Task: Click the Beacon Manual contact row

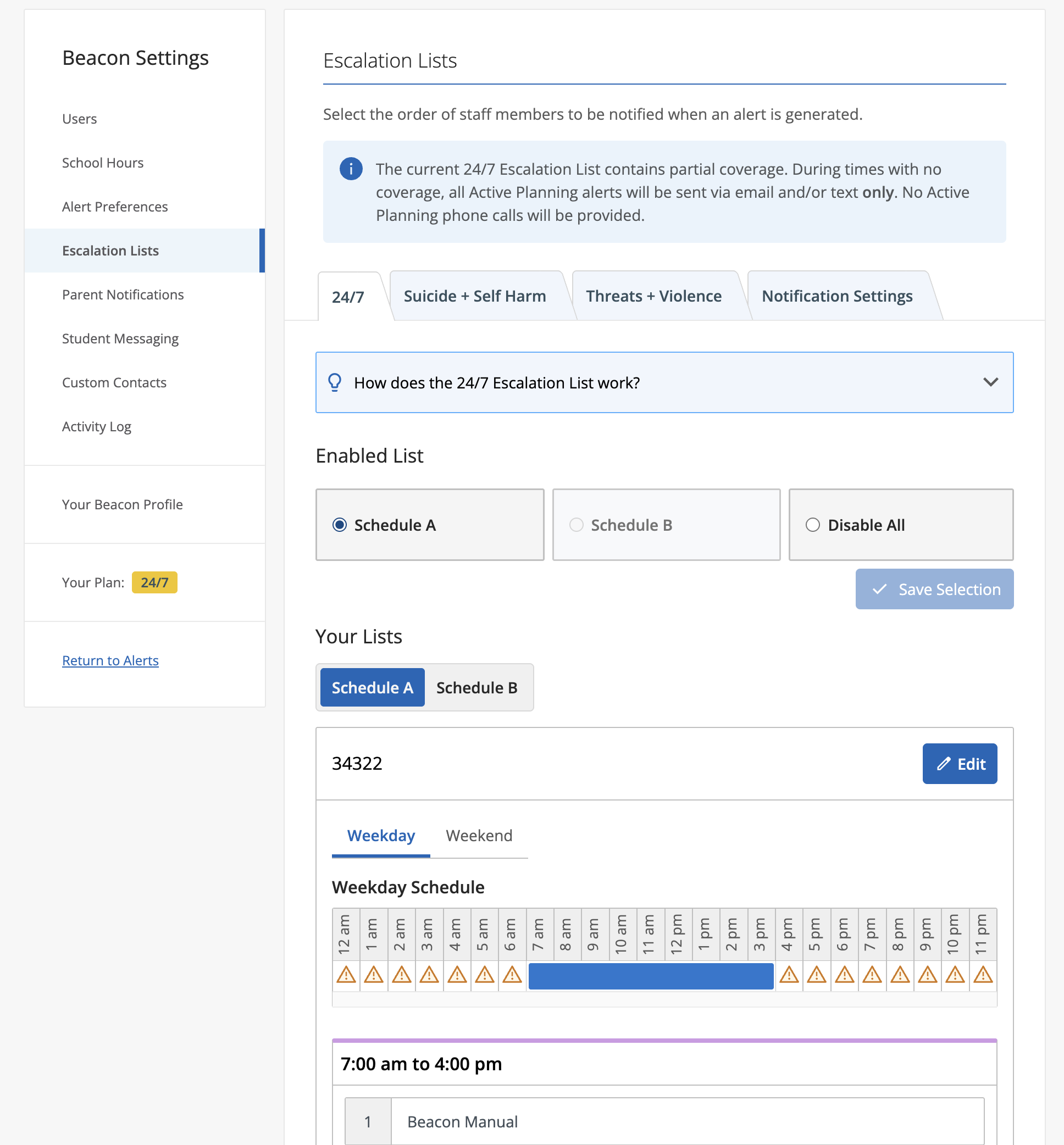Action: (x=664, y=1121)
